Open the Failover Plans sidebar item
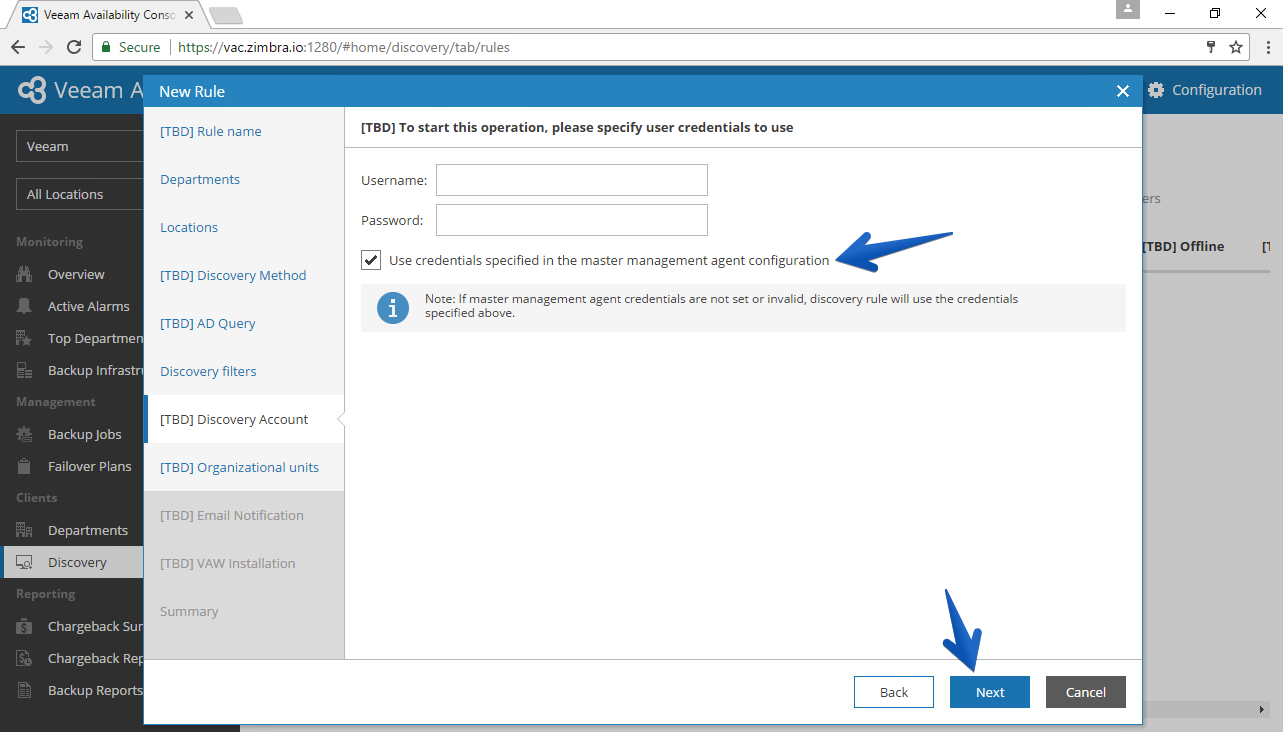 click(90, 467)
